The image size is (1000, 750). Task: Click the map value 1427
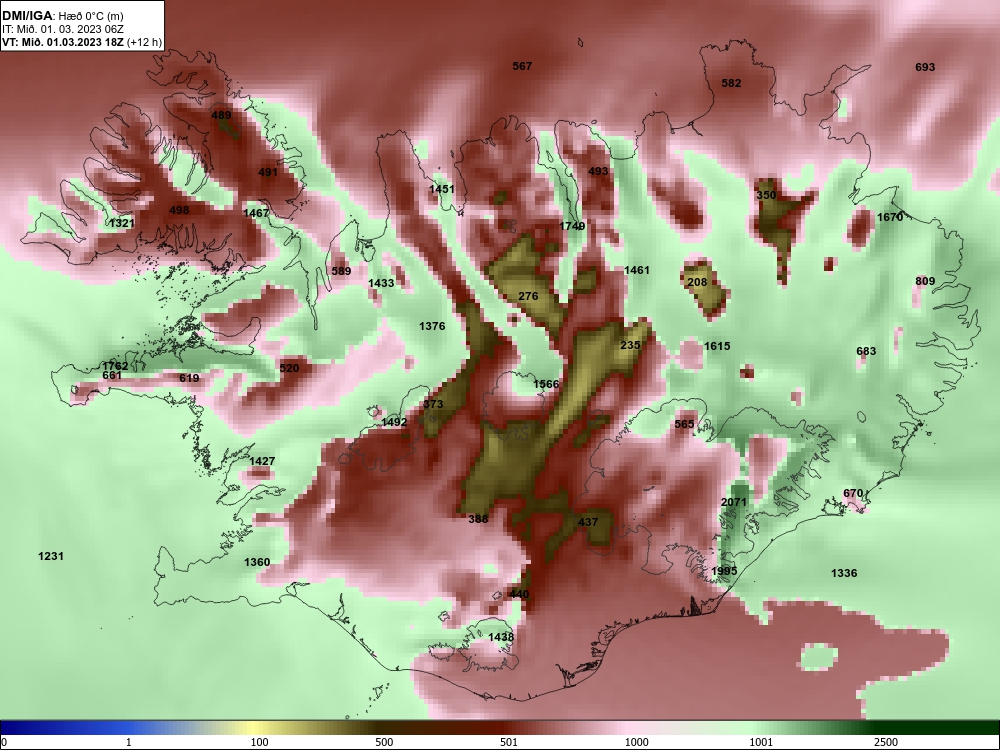point(262,461)
